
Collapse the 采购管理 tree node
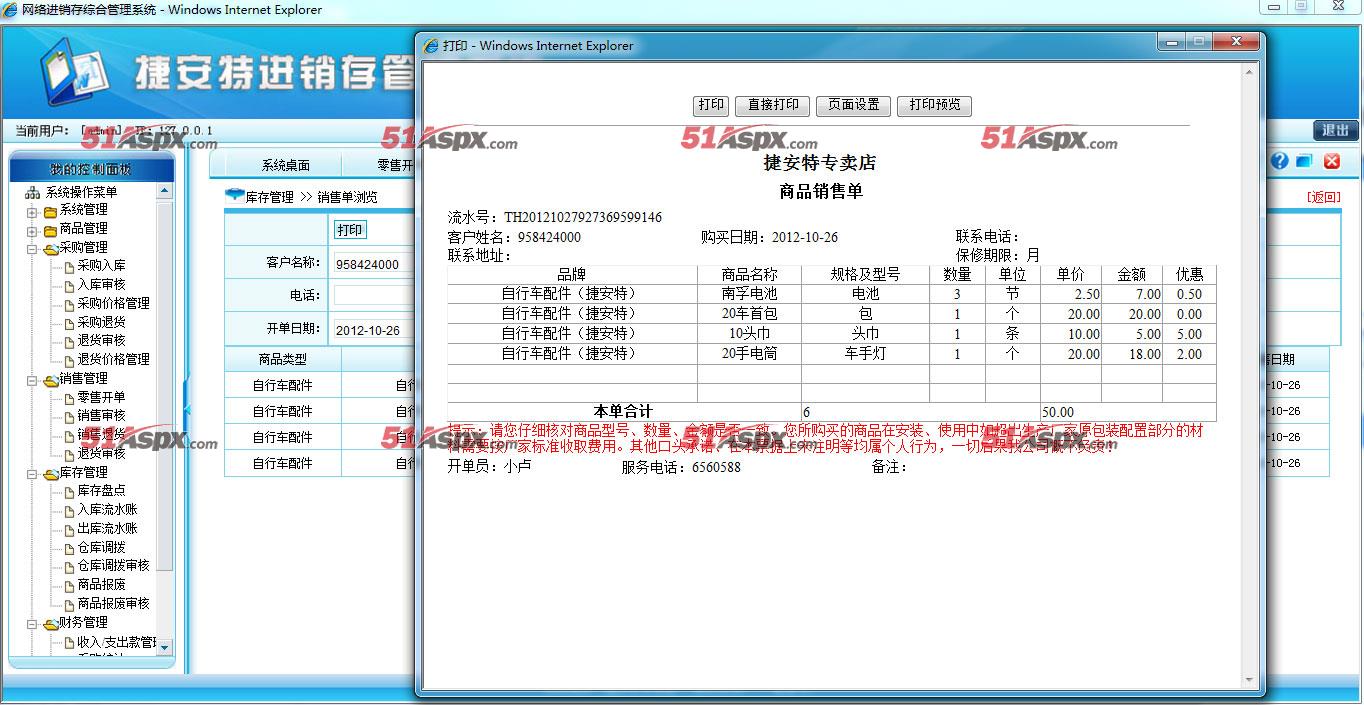(32, 249)
